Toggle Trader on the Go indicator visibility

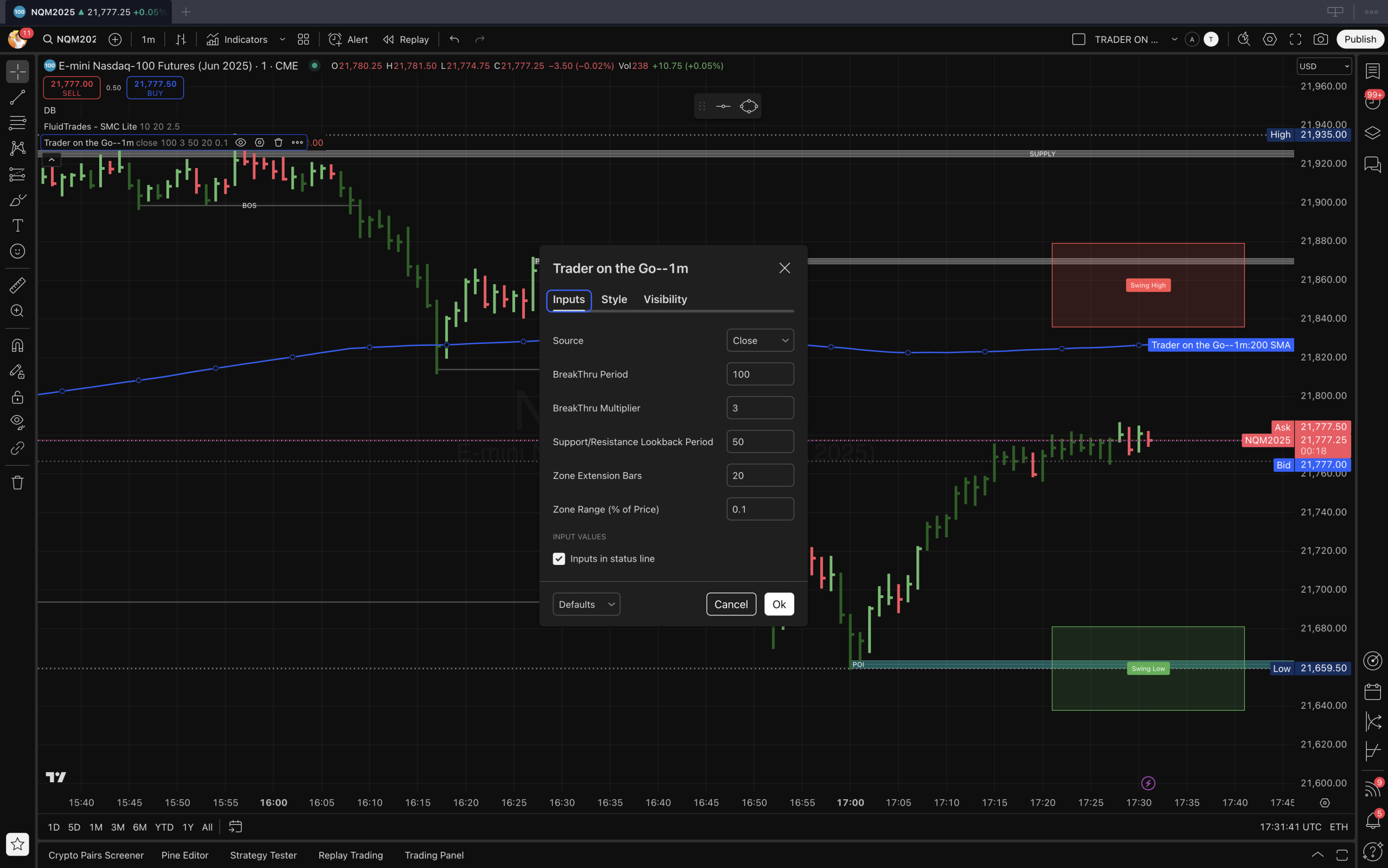[x=241, y=143]
